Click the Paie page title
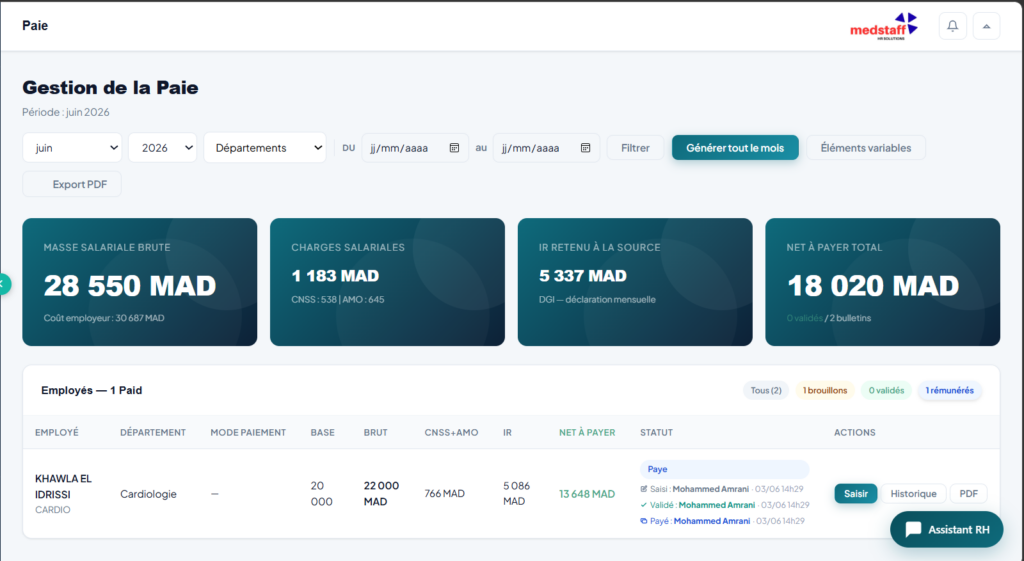 point(35,25)
